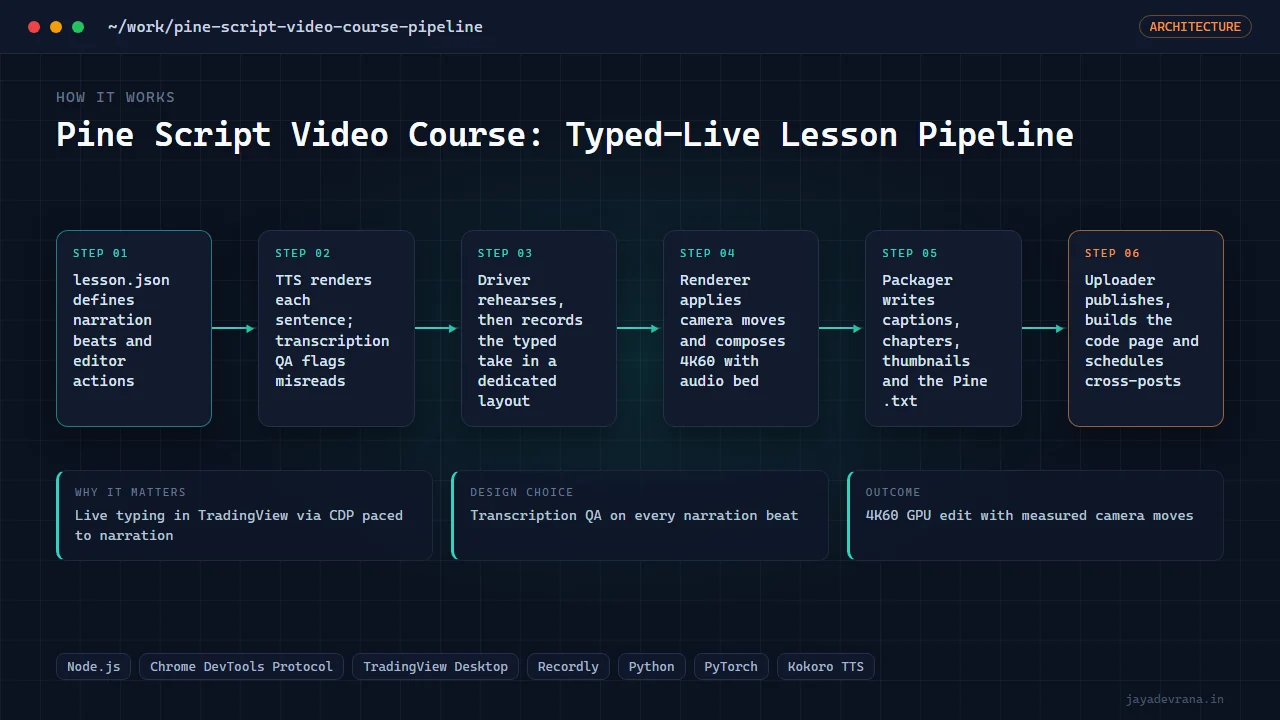Image resolution: width=1280 pixels, height=720 pixels.
Task: Open the WHY IT MATTERS panel
Action: pyautogui.click(x=245, y=515)
